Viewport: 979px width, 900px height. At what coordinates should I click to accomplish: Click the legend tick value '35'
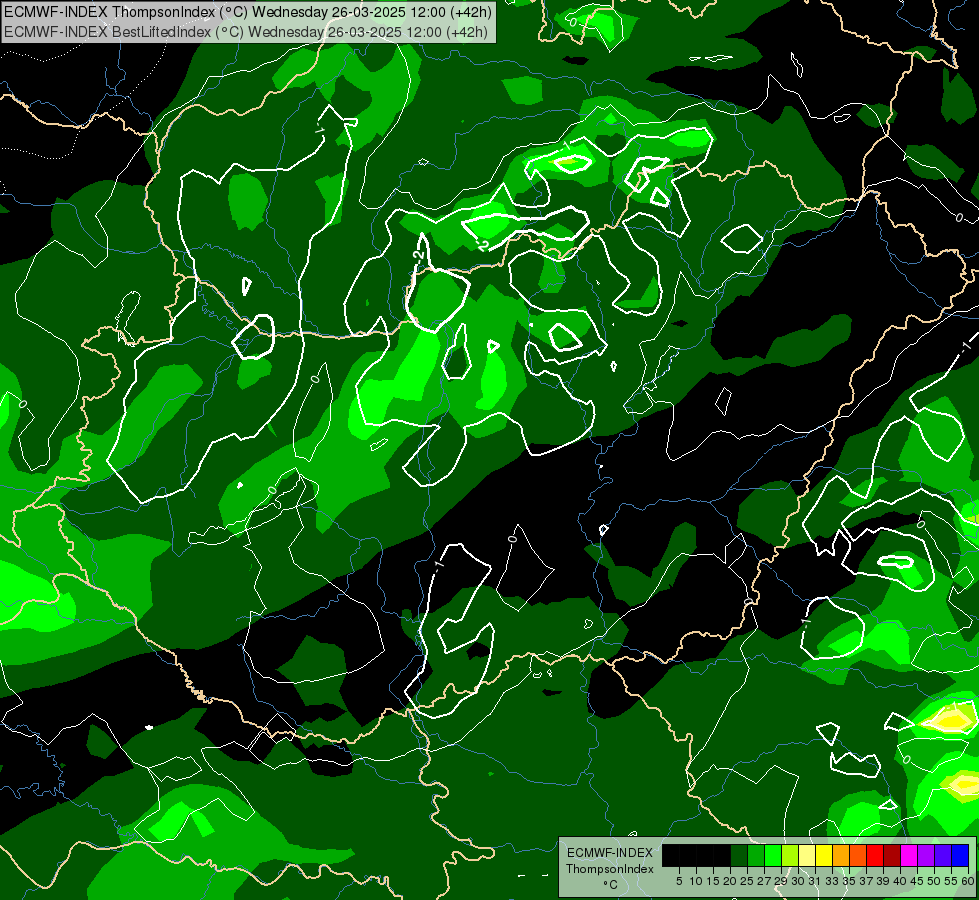(849, 881)
